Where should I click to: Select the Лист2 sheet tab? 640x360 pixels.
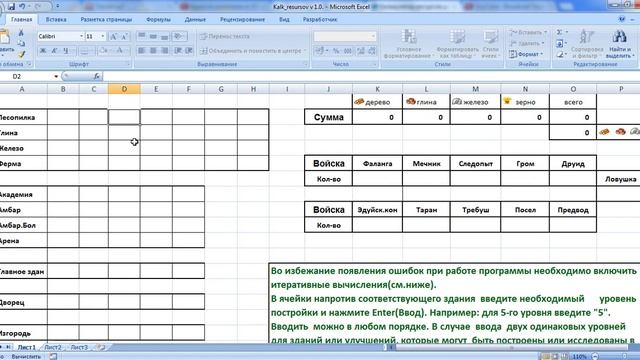point(53,347)
